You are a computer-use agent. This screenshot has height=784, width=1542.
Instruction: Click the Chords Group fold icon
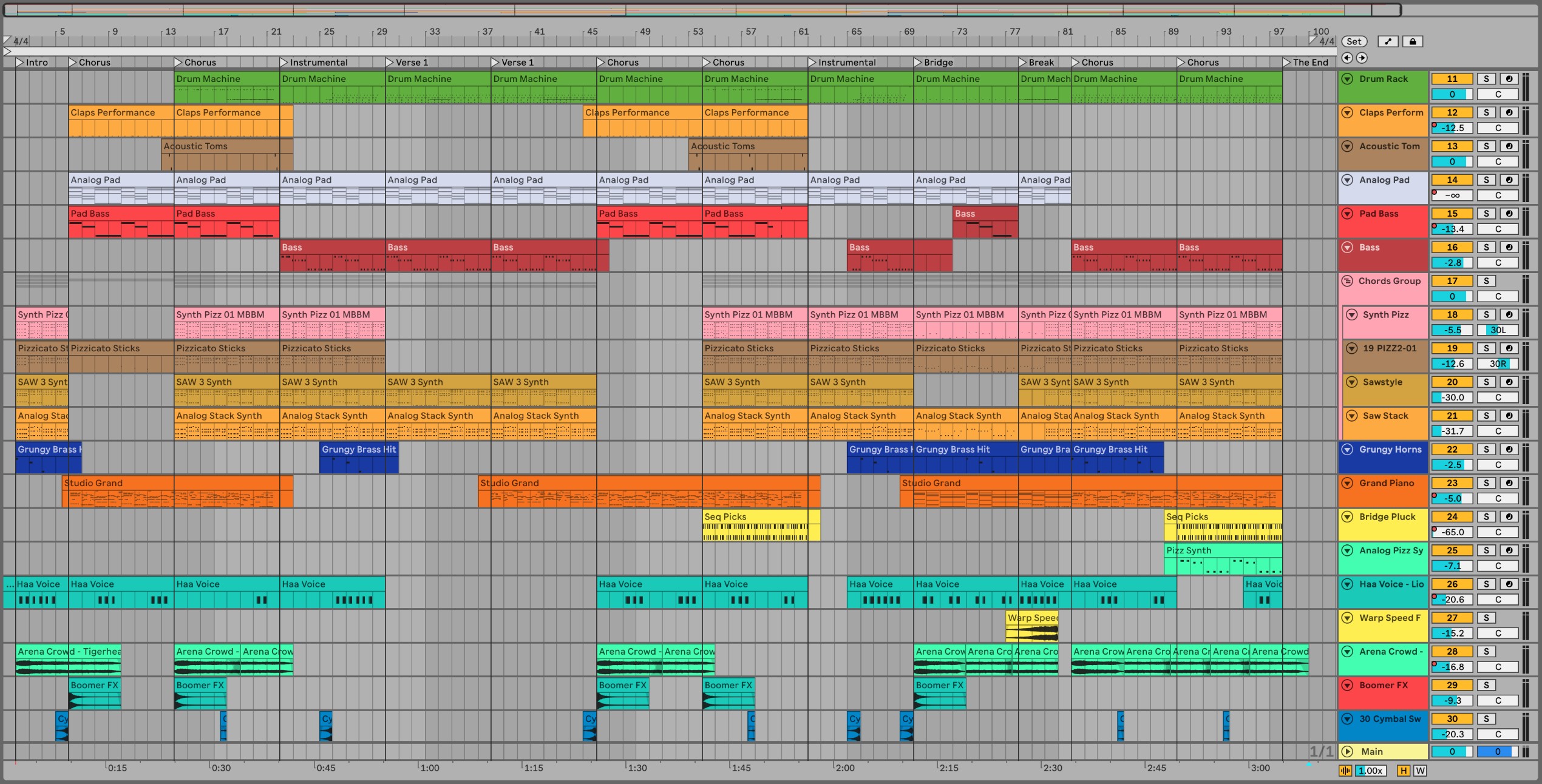click(1347, 281)
